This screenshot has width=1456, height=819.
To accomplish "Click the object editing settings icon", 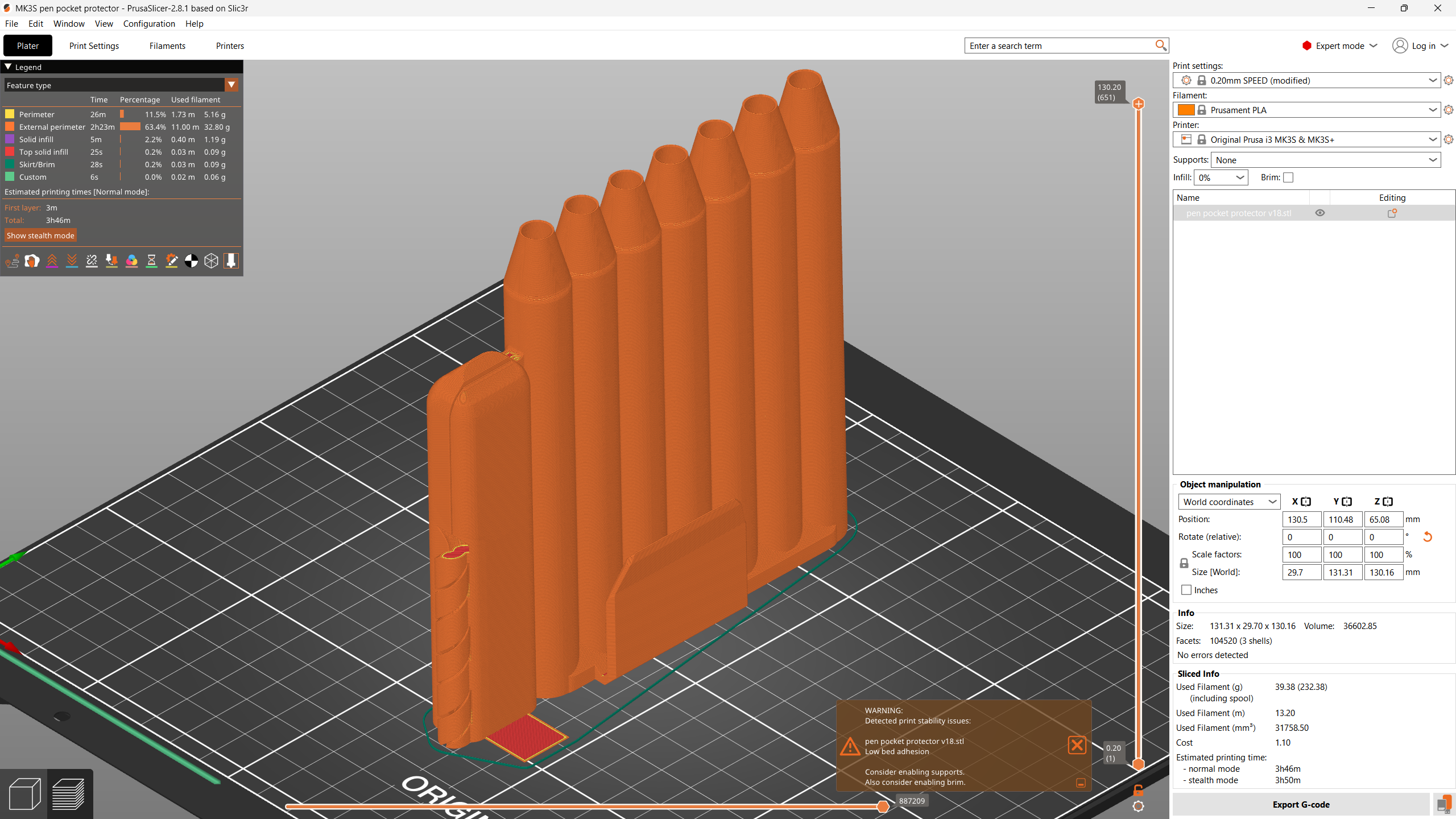I will (x=1392, y=213).
